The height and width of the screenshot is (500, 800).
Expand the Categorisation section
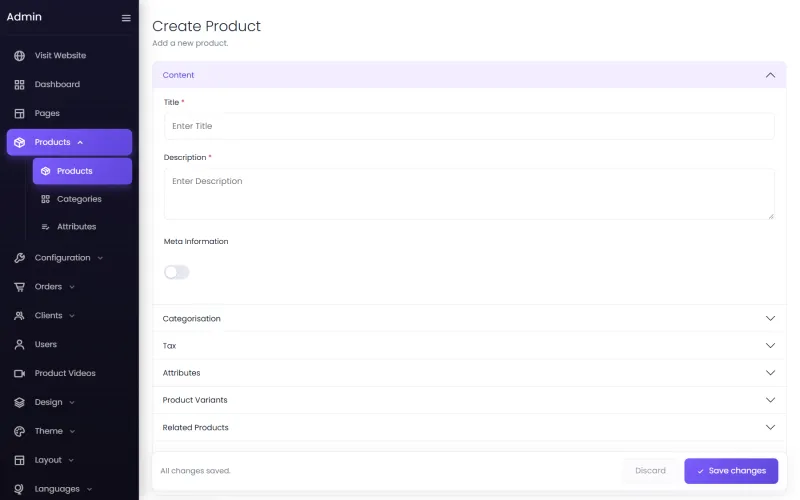pos(469,318)
